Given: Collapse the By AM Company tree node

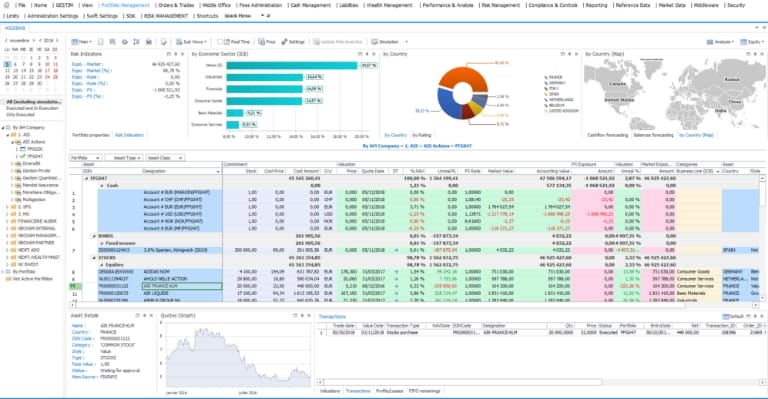Looking at the screenshot, I should [3, 127].
